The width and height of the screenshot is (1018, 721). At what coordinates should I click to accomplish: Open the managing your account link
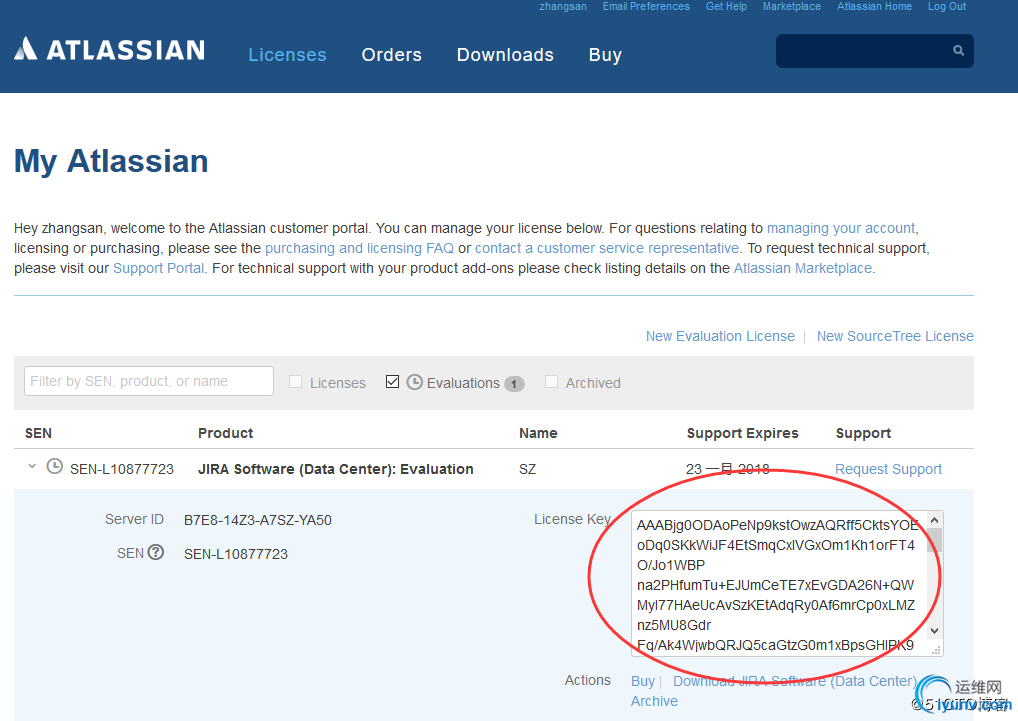click(x=841, y=228)
